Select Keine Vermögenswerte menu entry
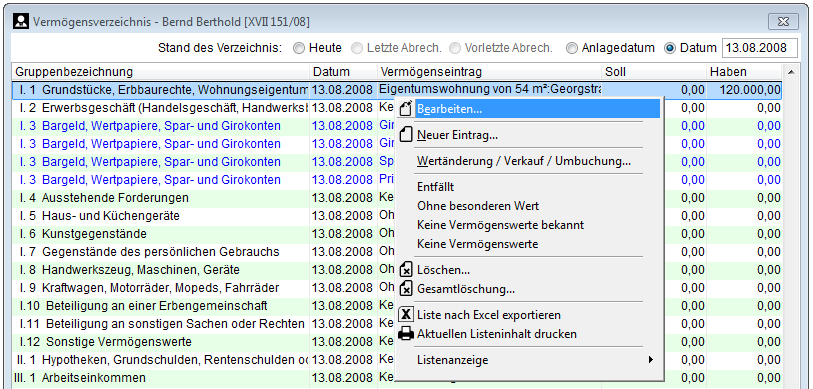 point(529,243)
